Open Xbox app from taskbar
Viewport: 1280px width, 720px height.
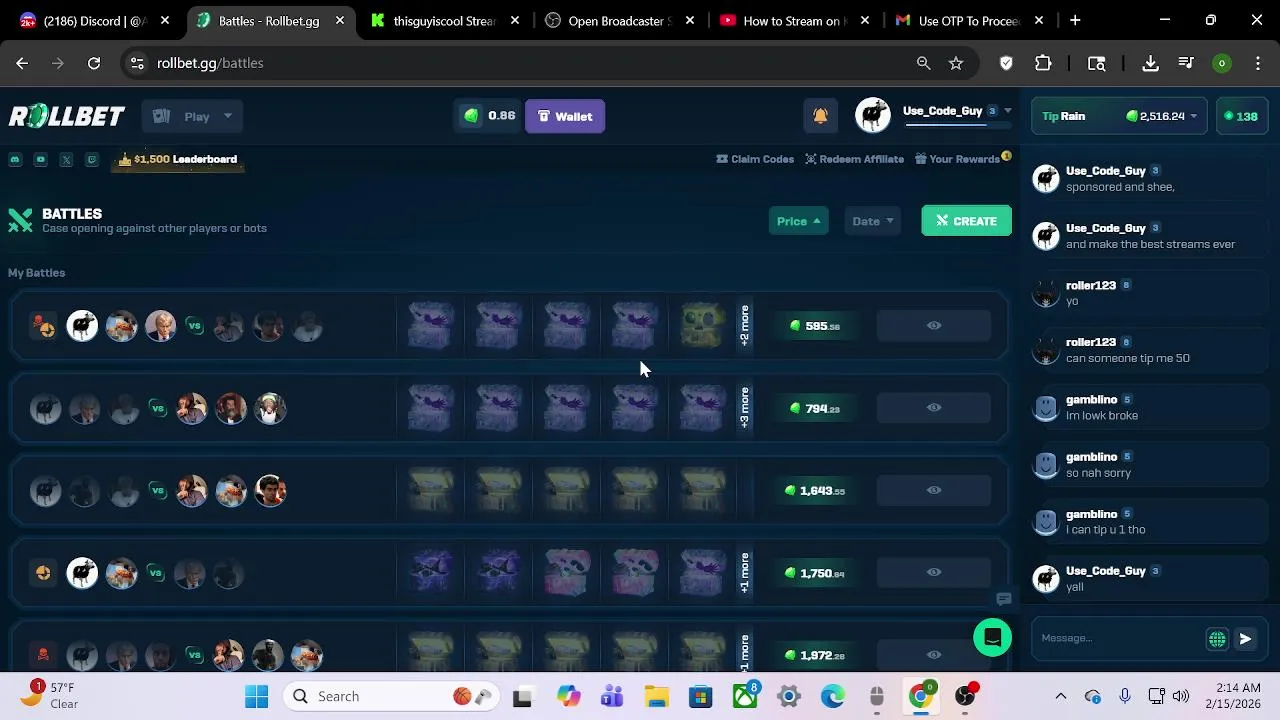(x=746, y=696)
